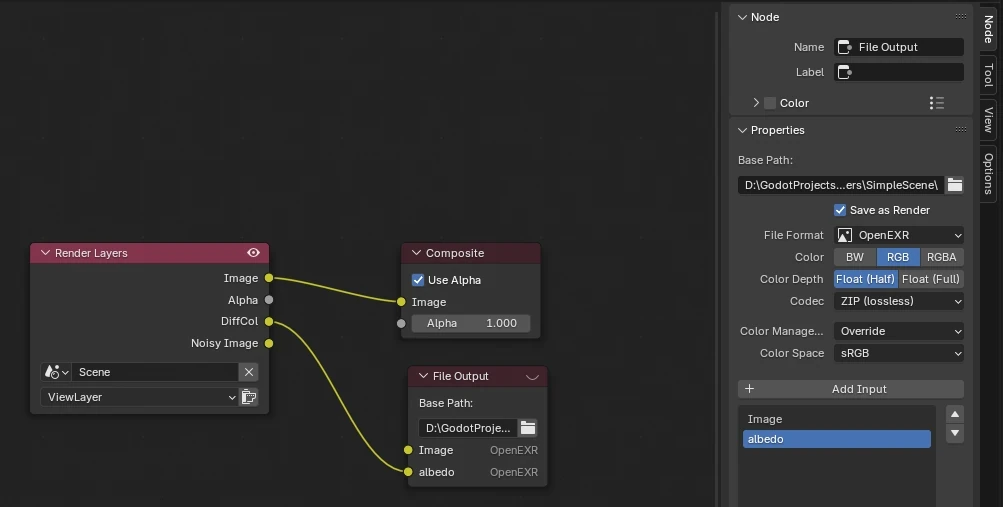This screenshot has height=507, width=1003.
Task: Select BW color mode
Action: 855,257
